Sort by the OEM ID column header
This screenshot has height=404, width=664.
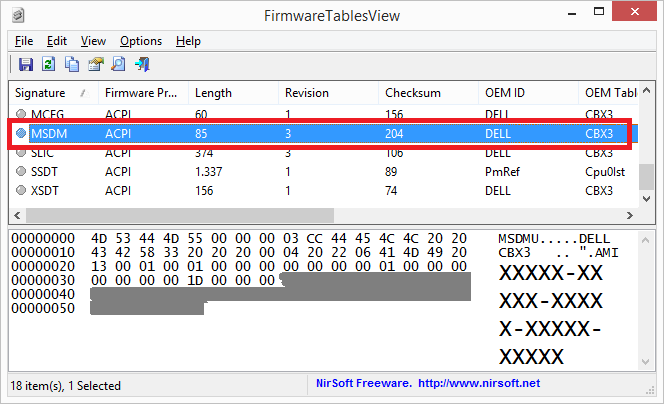pos(528,93)
